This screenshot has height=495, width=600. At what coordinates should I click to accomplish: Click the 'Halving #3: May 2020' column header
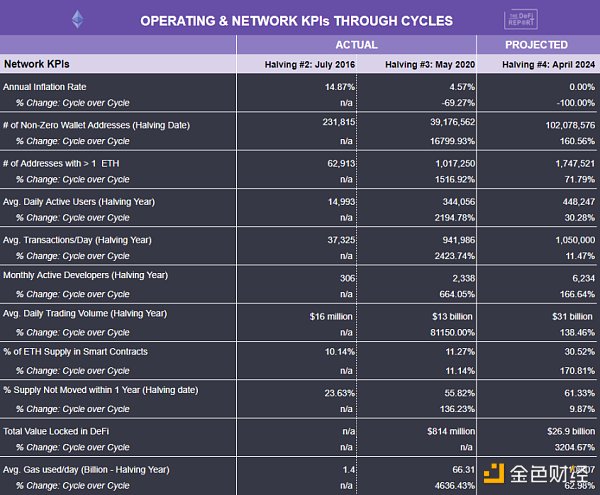(430, 64)
